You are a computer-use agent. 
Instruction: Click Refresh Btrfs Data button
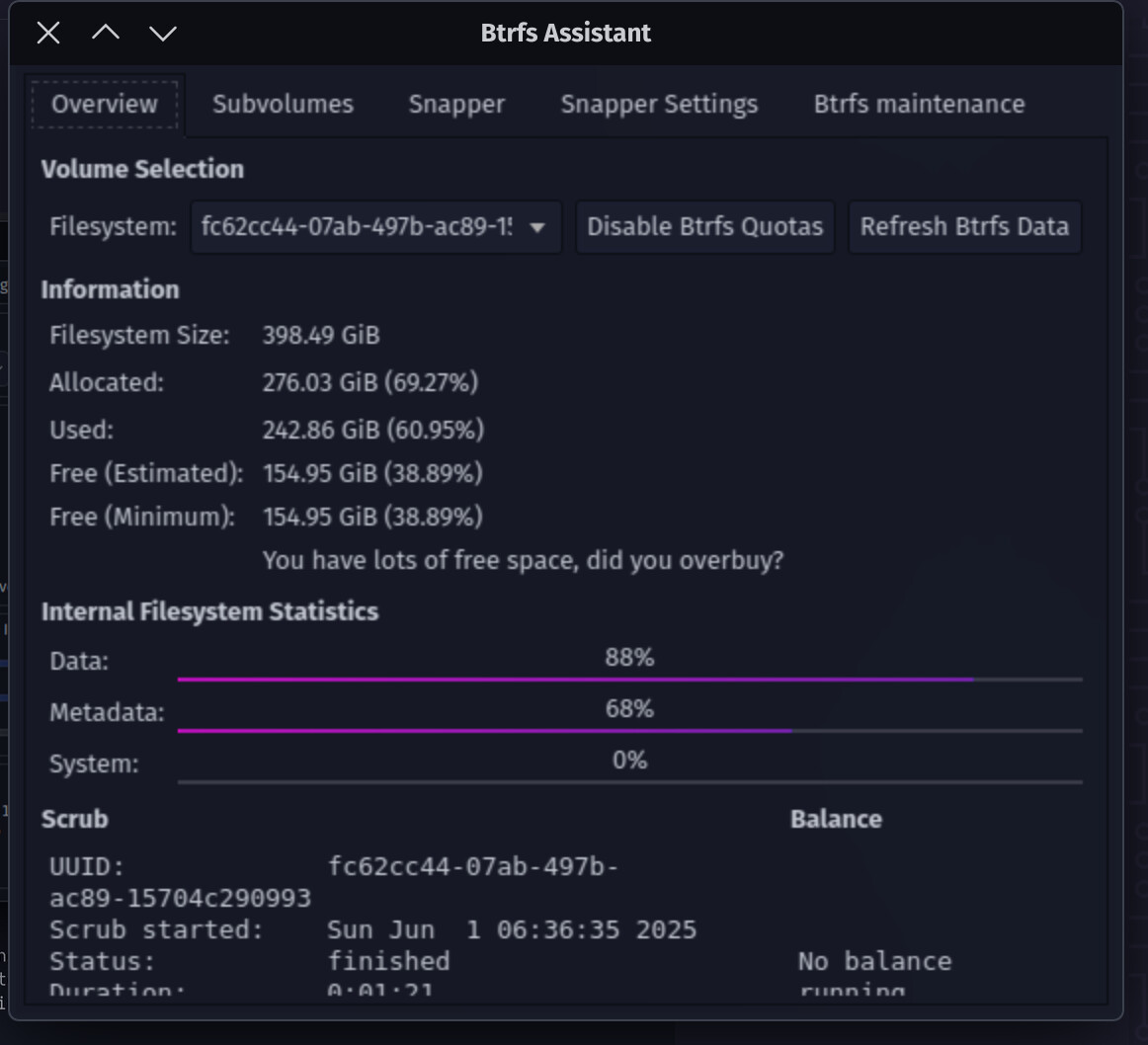[x=964, y=227]
